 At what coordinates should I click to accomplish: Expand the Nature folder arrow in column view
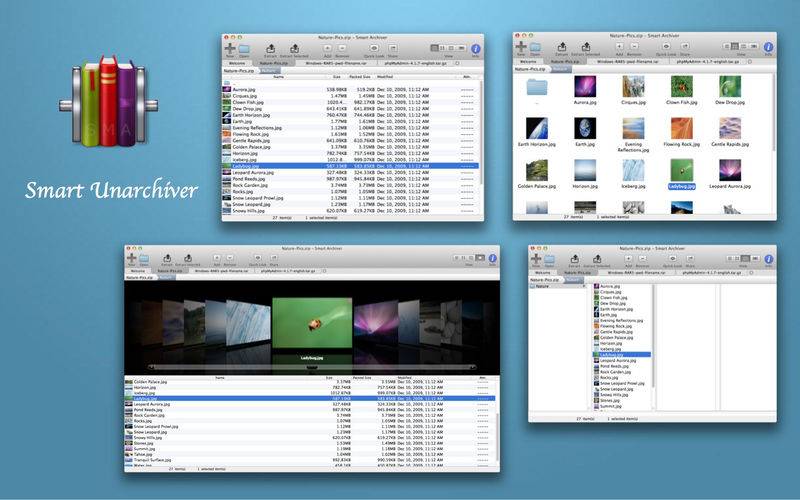[x=585, y=286]
